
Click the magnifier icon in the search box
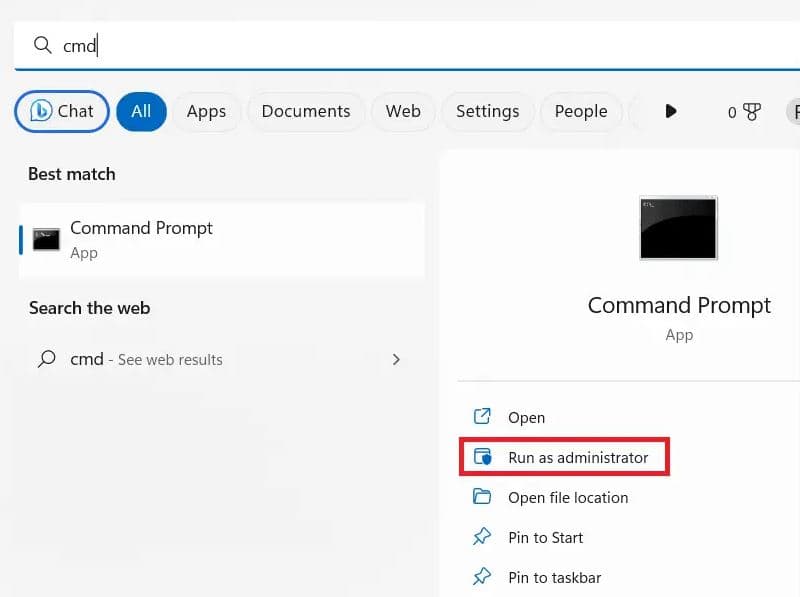pos(42,46)
